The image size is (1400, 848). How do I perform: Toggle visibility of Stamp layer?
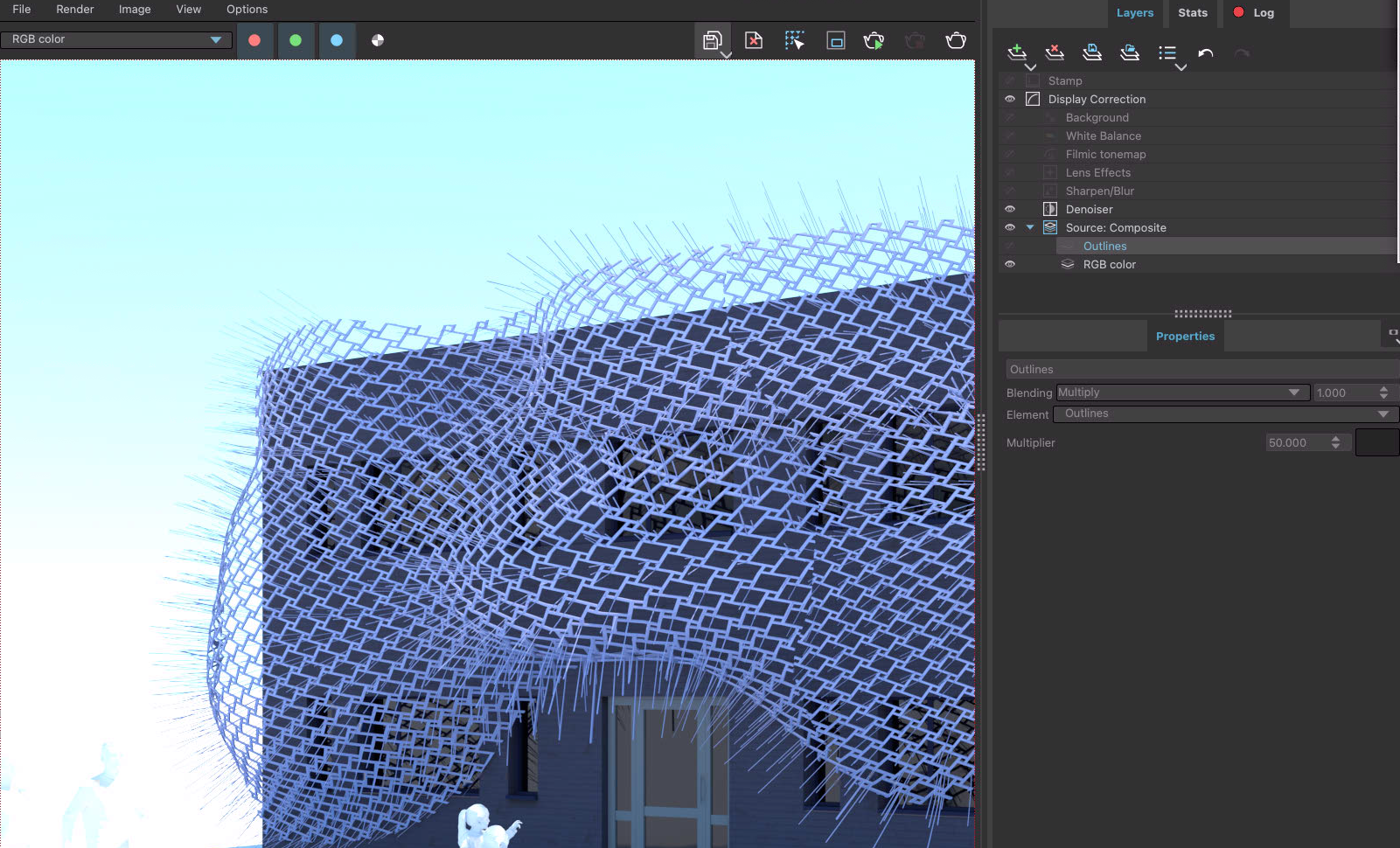(x=1010, y=80)
